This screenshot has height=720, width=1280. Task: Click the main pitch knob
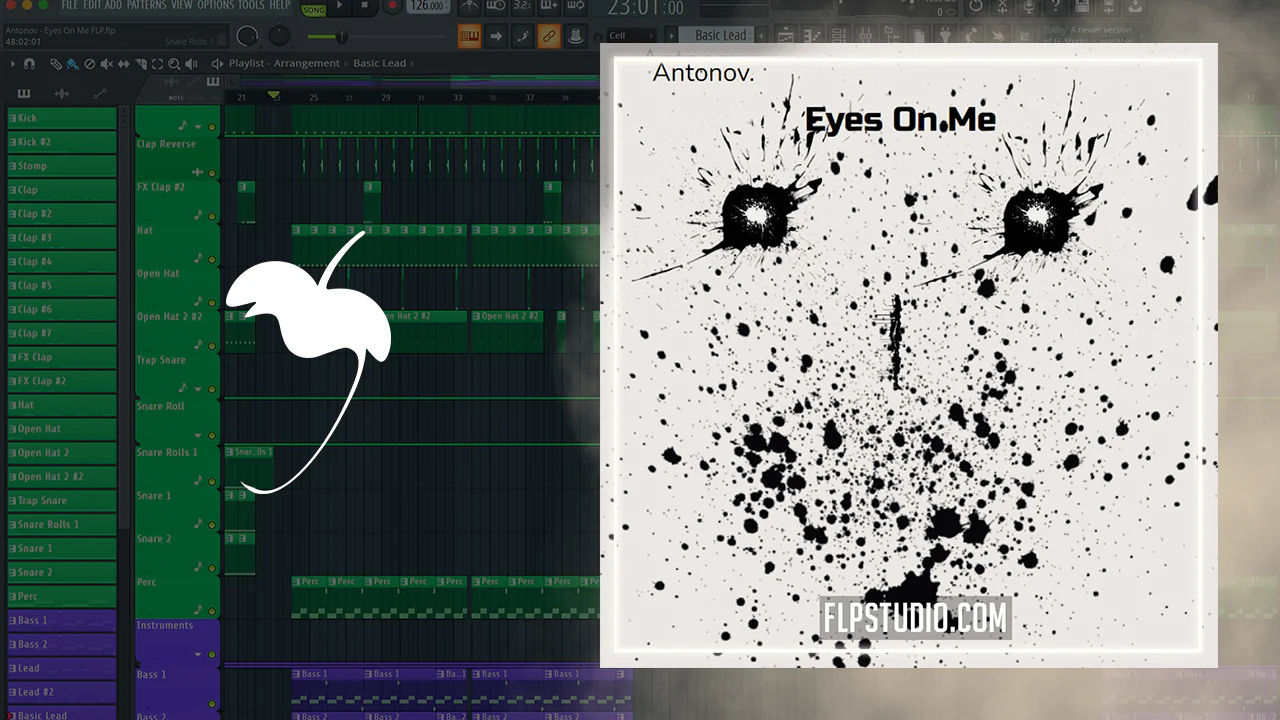280,37
